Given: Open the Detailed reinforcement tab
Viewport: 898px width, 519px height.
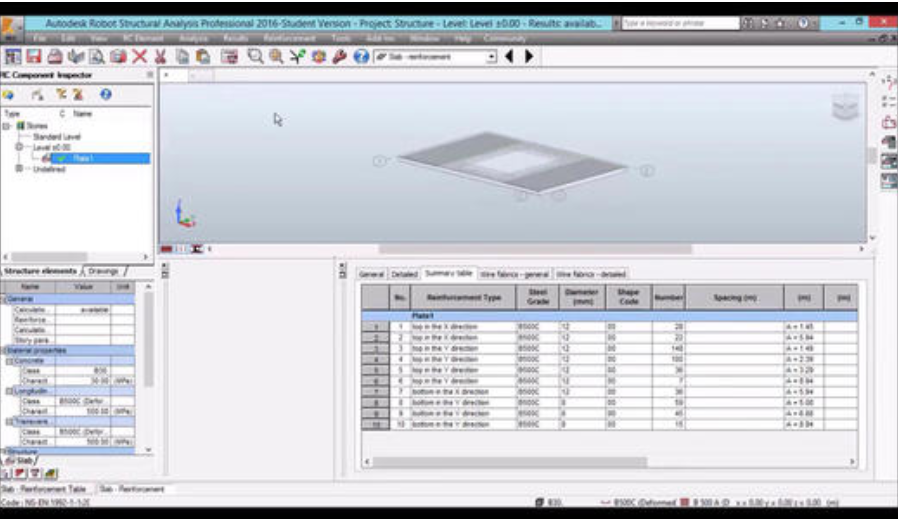Looking at the screenshot, I should point(403,274).
